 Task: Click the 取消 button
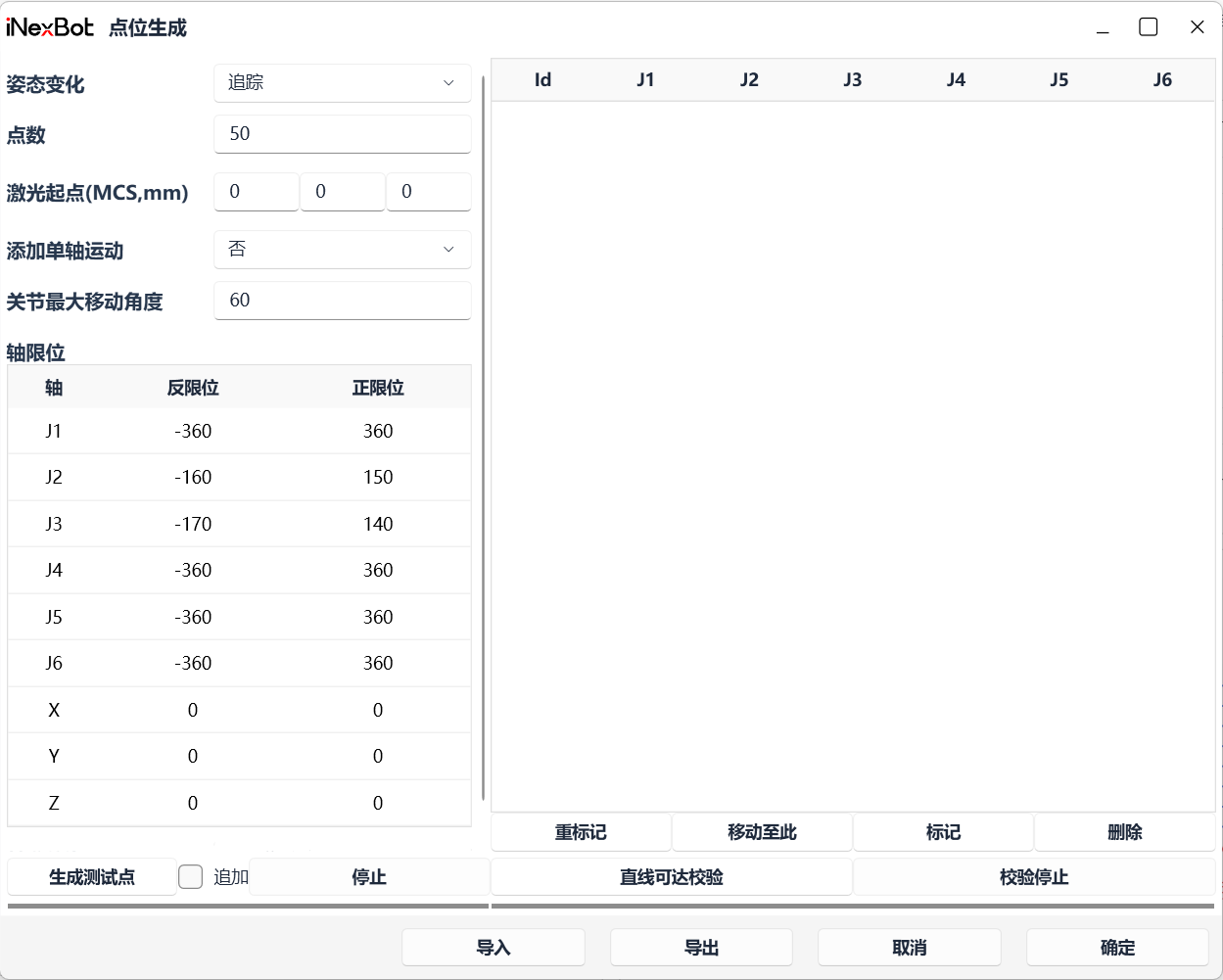[x=910, y=948]
